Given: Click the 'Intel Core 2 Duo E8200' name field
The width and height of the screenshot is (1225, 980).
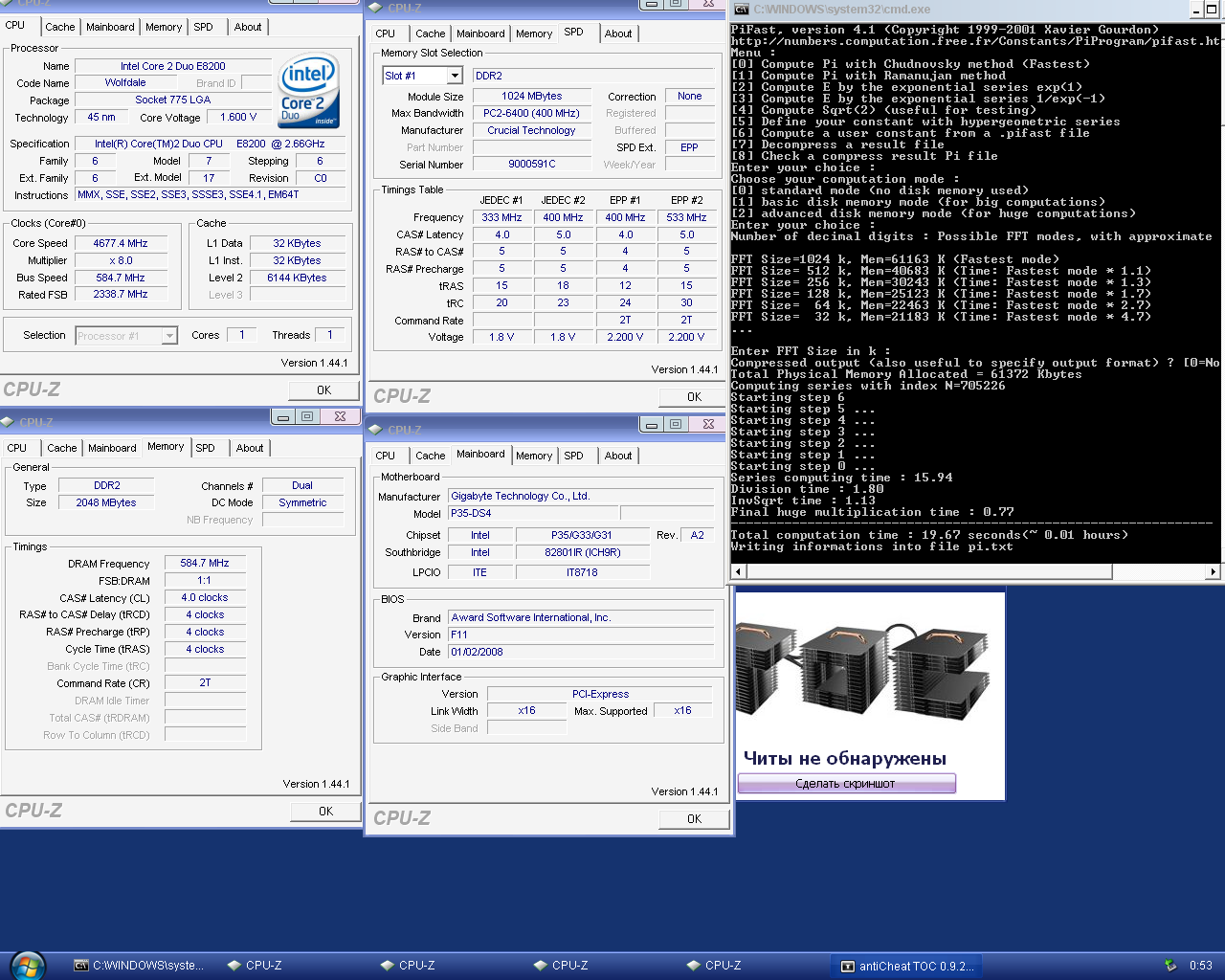Looking at the screenshot, I should click(173, 66).
